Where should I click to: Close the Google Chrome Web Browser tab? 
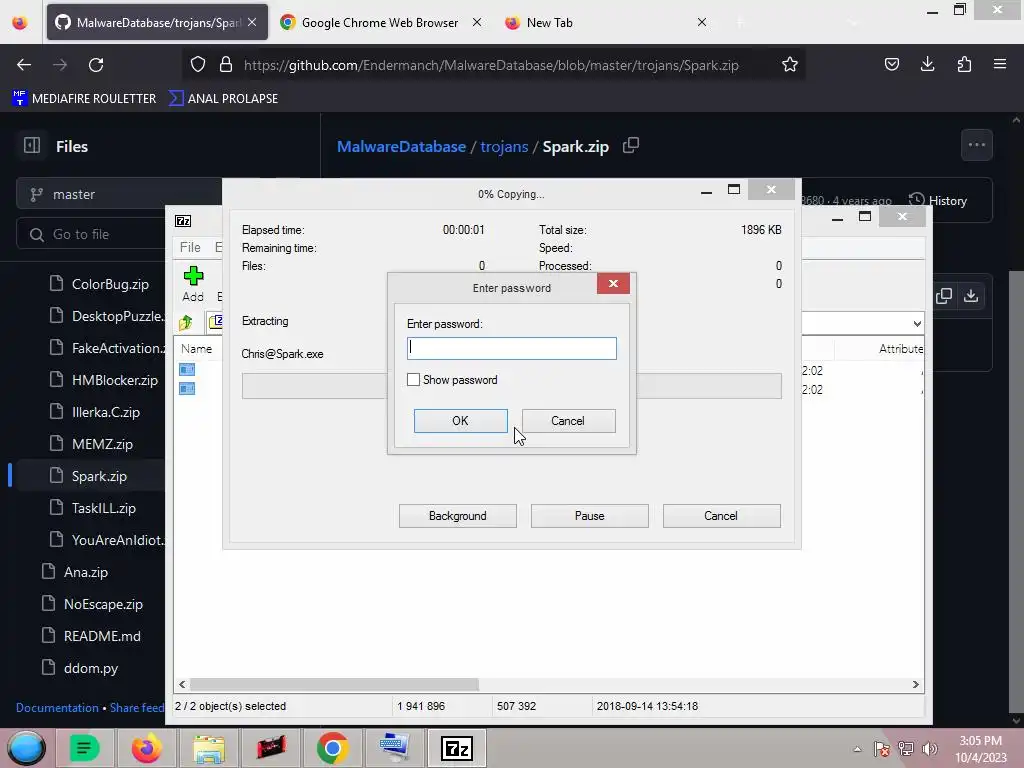click(x=477, y=22)
